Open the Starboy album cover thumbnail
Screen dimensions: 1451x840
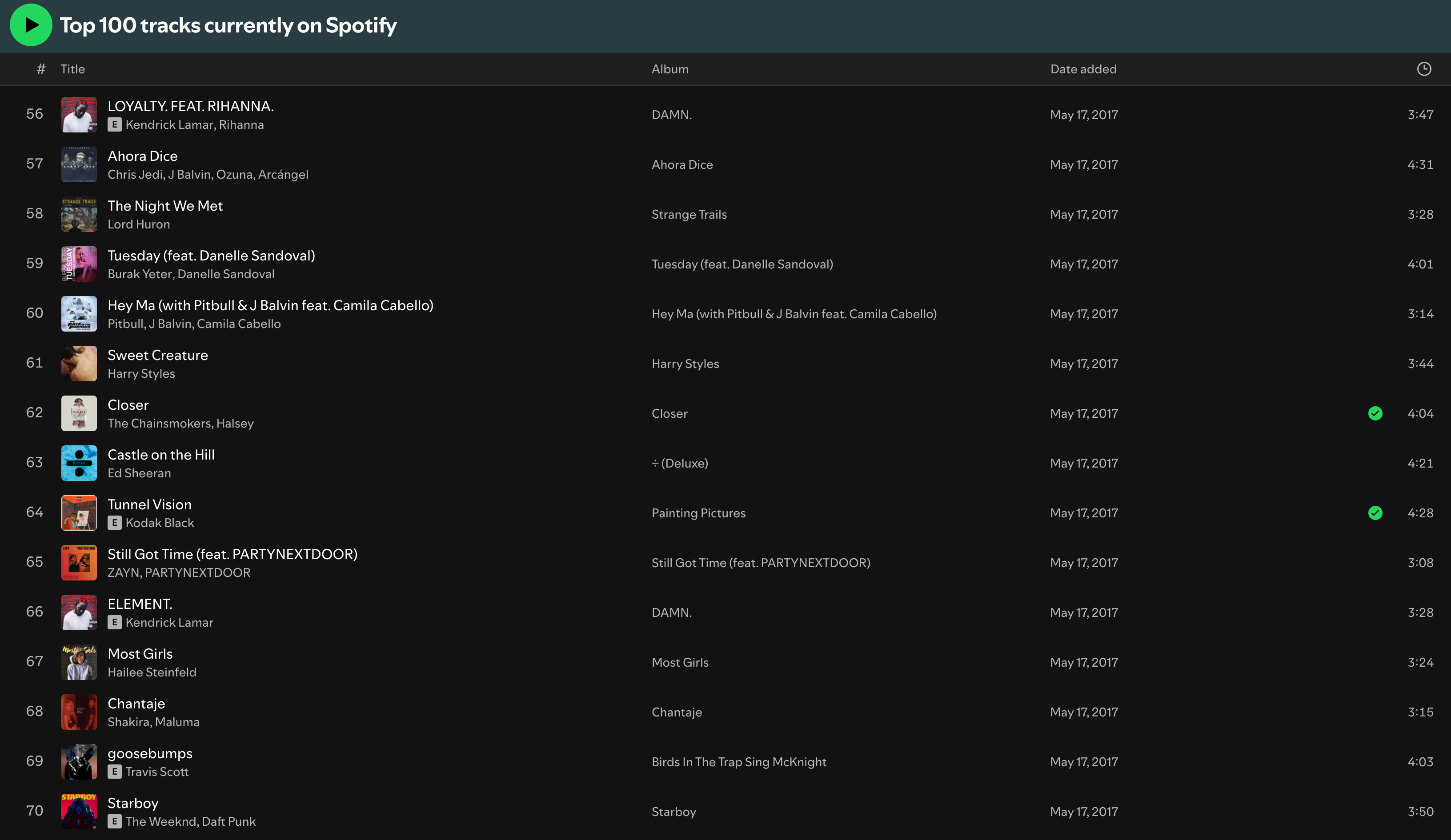pyautogui.click(x=79, y=811)
